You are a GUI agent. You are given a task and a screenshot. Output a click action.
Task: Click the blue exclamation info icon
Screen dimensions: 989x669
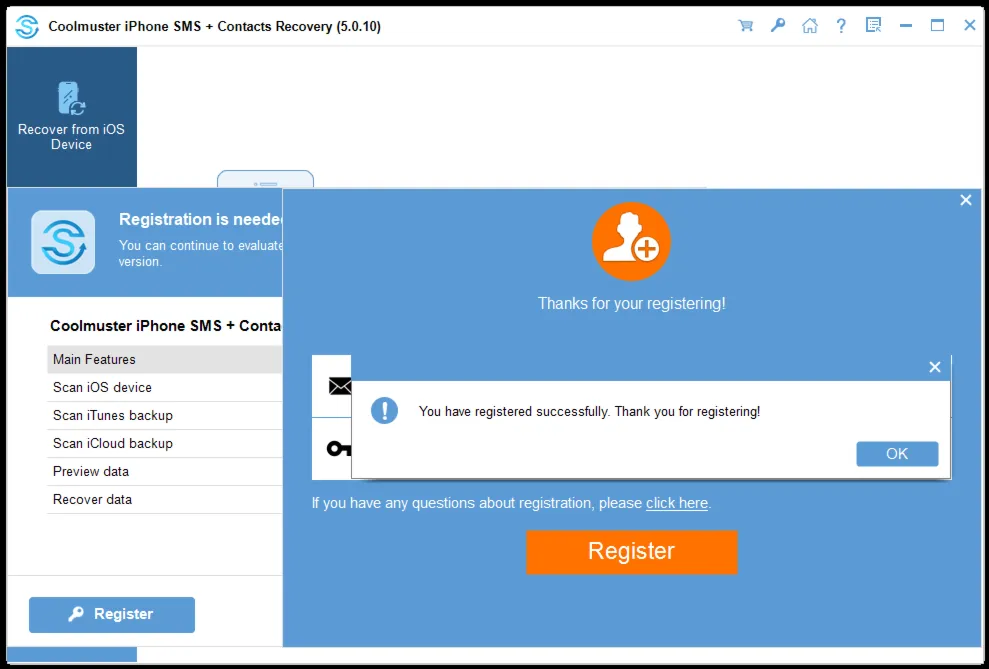(x=384, y=411)
